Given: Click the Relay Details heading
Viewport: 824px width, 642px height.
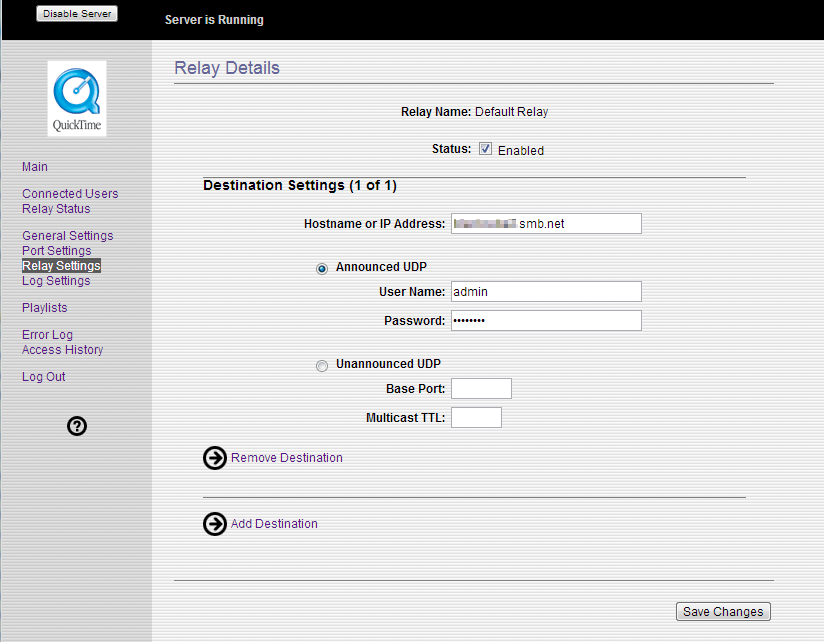Looking at the screenshot, I should coord(227,68).
